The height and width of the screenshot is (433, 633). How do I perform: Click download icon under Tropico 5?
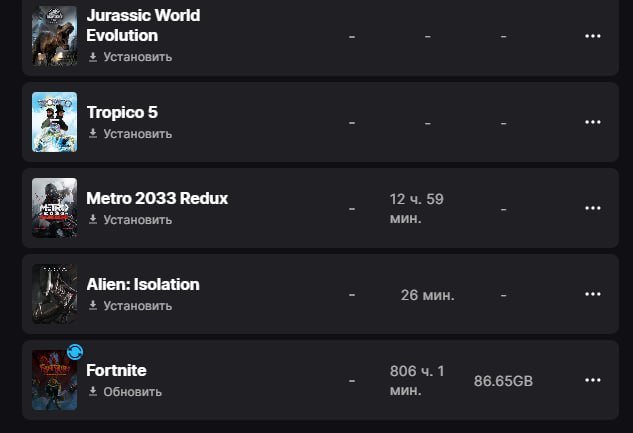(93, 134)
